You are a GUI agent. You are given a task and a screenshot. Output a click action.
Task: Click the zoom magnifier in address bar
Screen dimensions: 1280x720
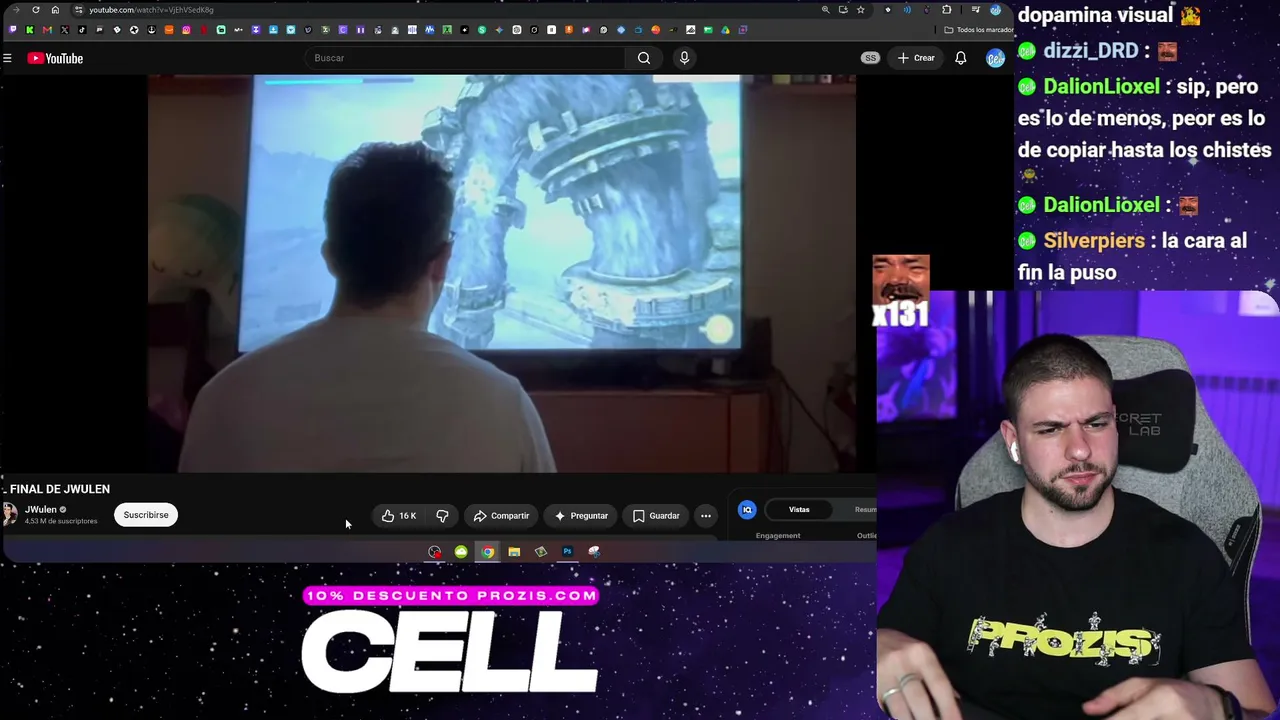tap(825, 10)
